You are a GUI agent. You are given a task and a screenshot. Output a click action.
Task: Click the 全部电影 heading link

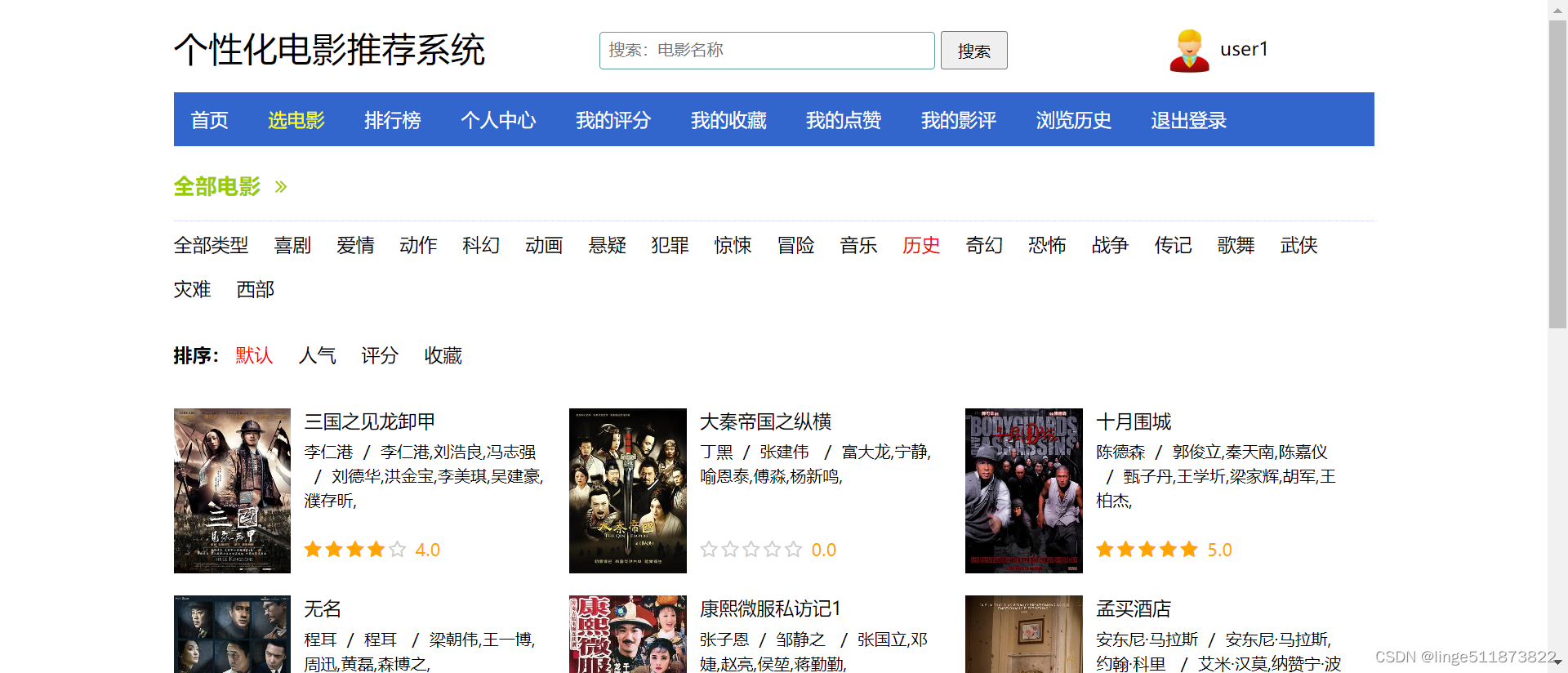[x=217, y=187]
